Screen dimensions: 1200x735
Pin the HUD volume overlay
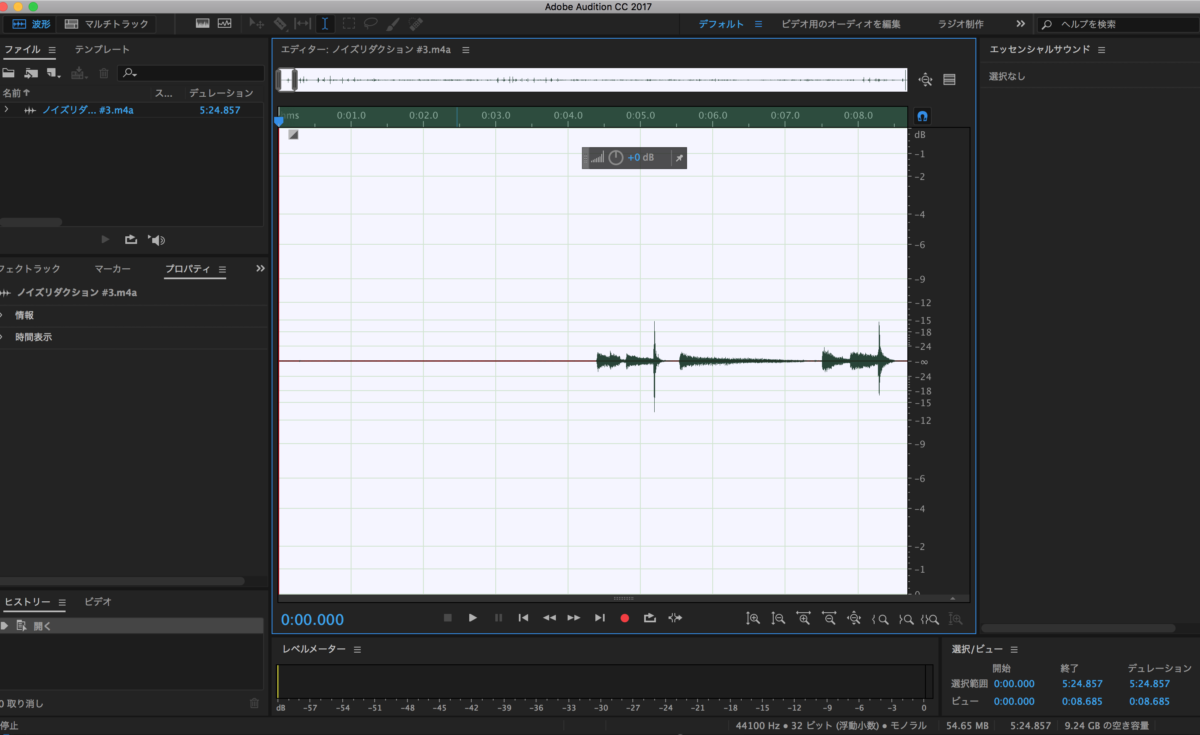678,158
